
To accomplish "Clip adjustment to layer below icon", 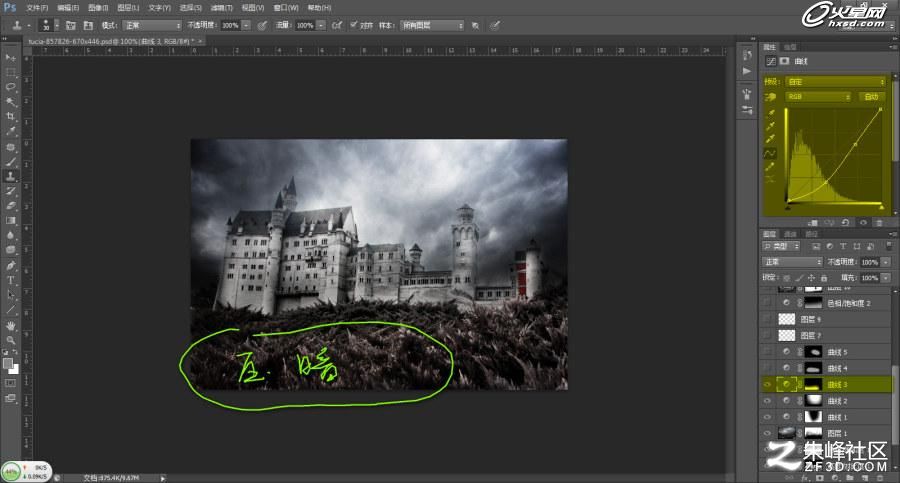I will (813, 222).
